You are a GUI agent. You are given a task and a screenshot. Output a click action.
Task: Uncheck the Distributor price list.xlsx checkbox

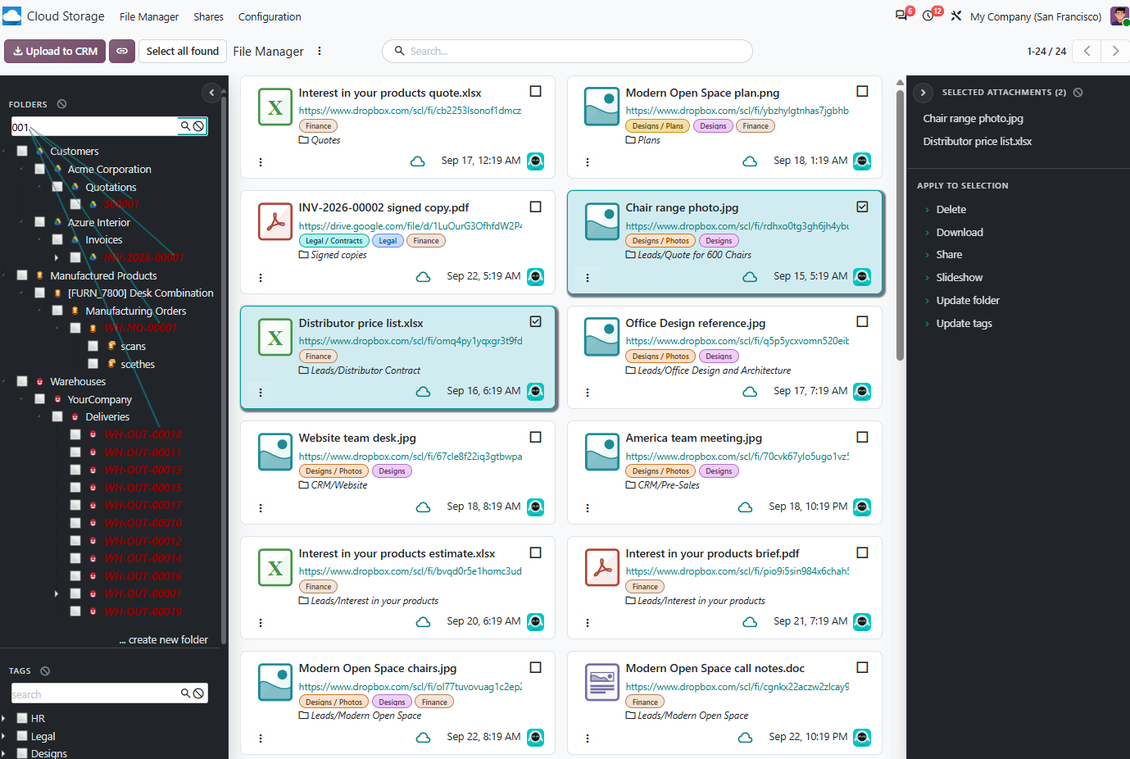pos(535,321)
